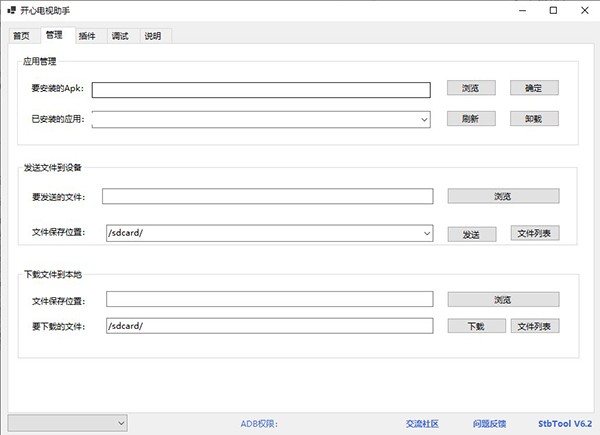Go to the 说明 tab
Screen dimensions: 600x435
coord(152,36)
